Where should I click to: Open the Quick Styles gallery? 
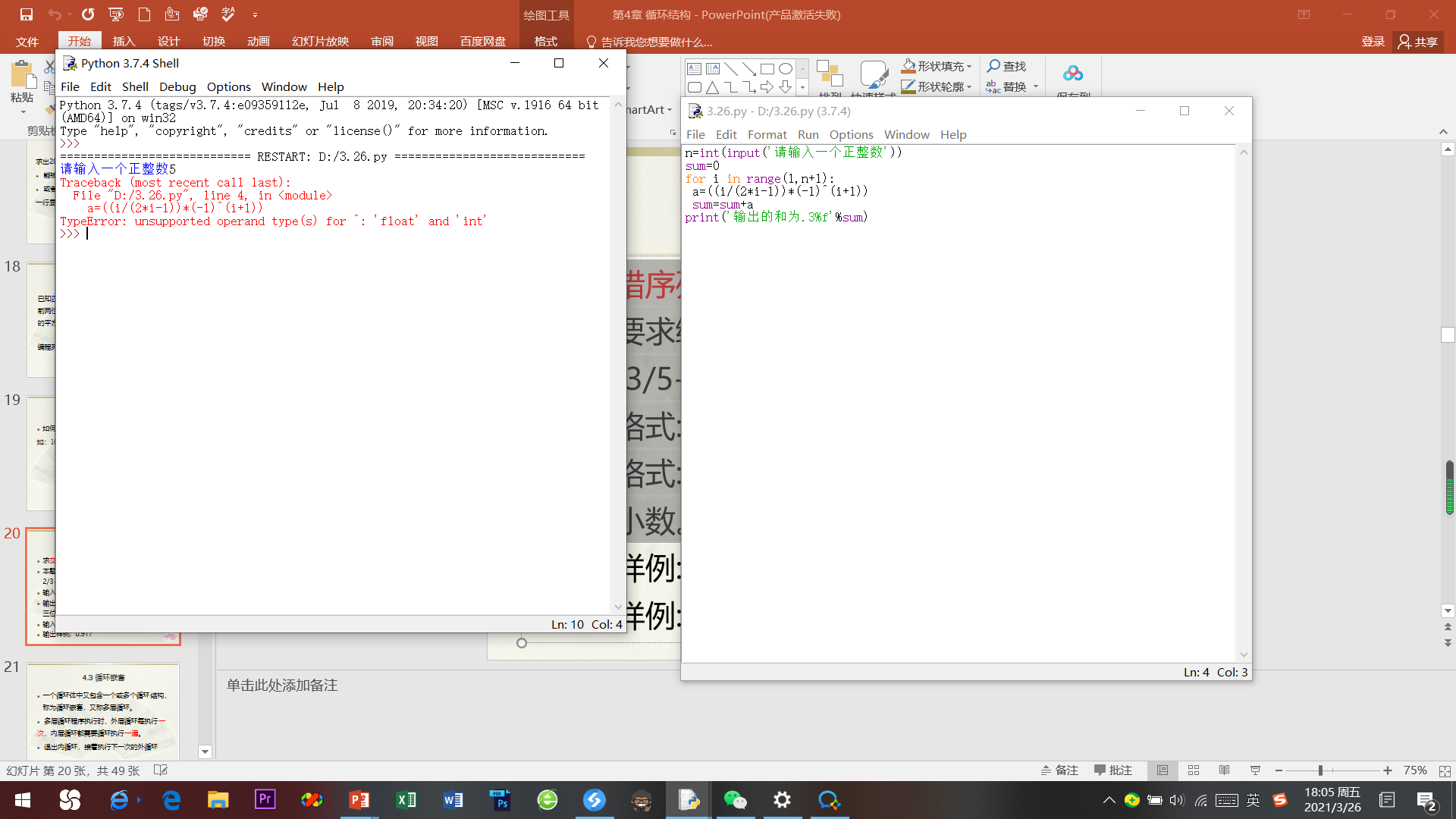pos(874,74)
